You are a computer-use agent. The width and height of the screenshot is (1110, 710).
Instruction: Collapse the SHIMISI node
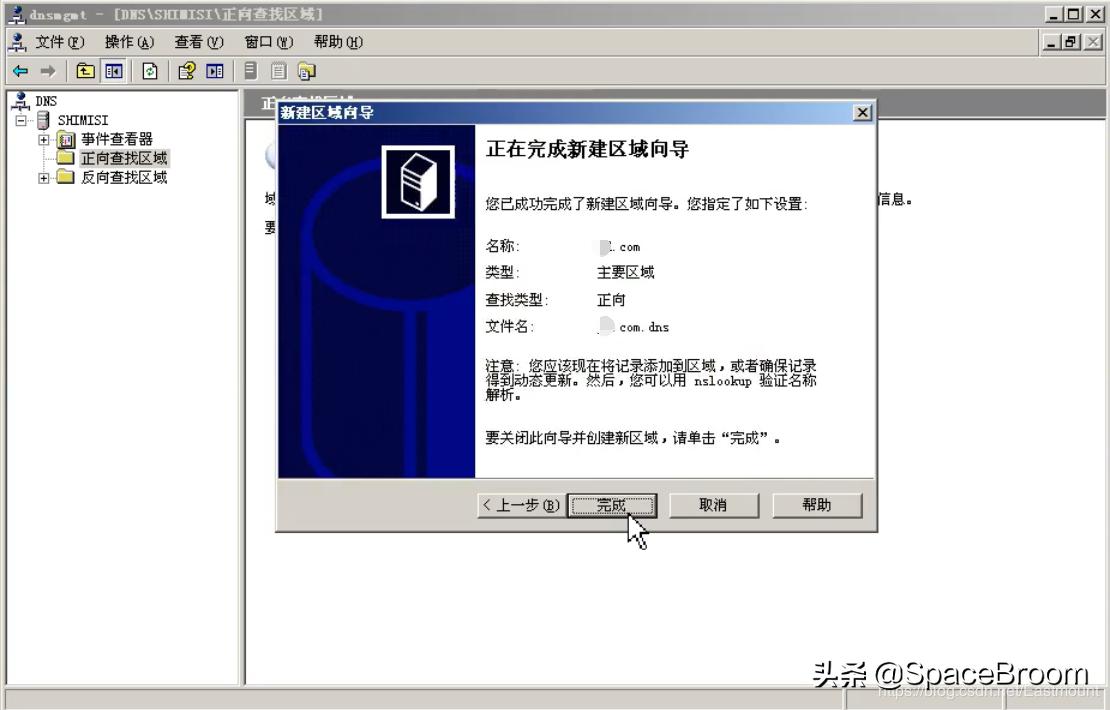20,119
